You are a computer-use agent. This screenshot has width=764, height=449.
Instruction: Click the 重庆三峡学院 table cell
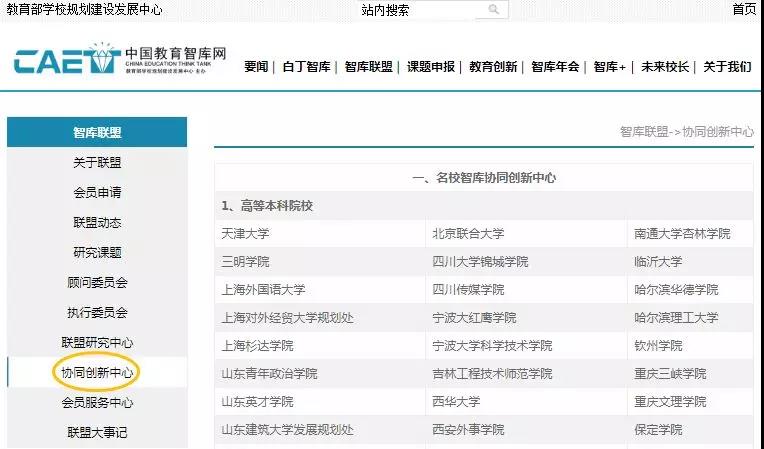click(690, 374)
